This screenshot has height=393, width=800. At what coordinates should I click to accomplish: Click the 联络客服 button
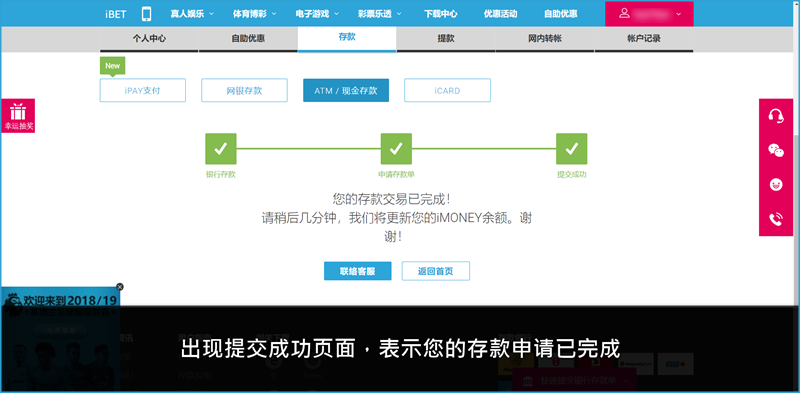[358, 271]
